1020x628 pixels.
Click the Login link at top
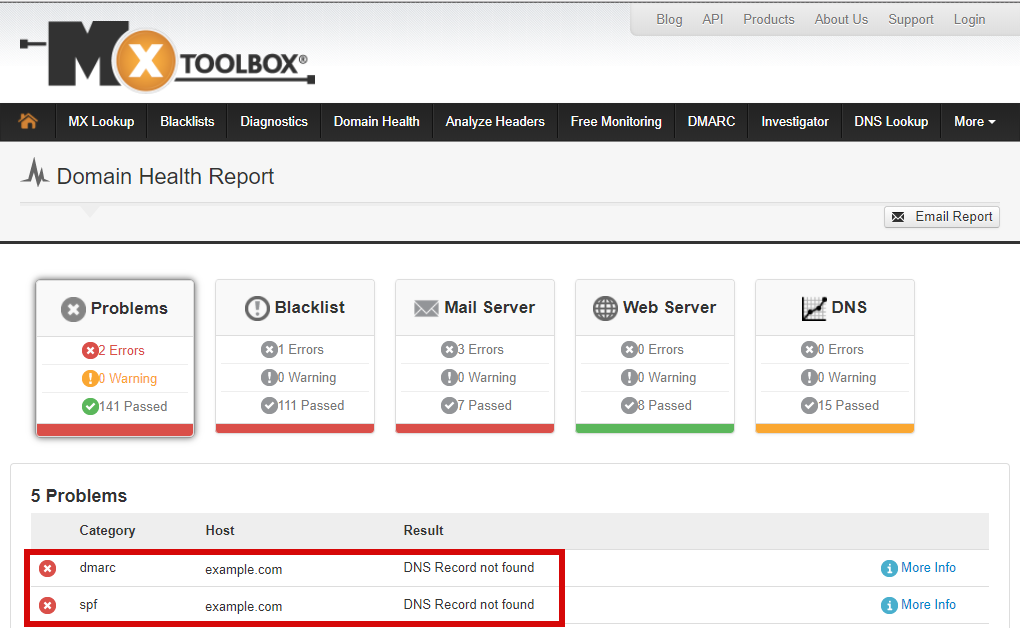[969, 19]
